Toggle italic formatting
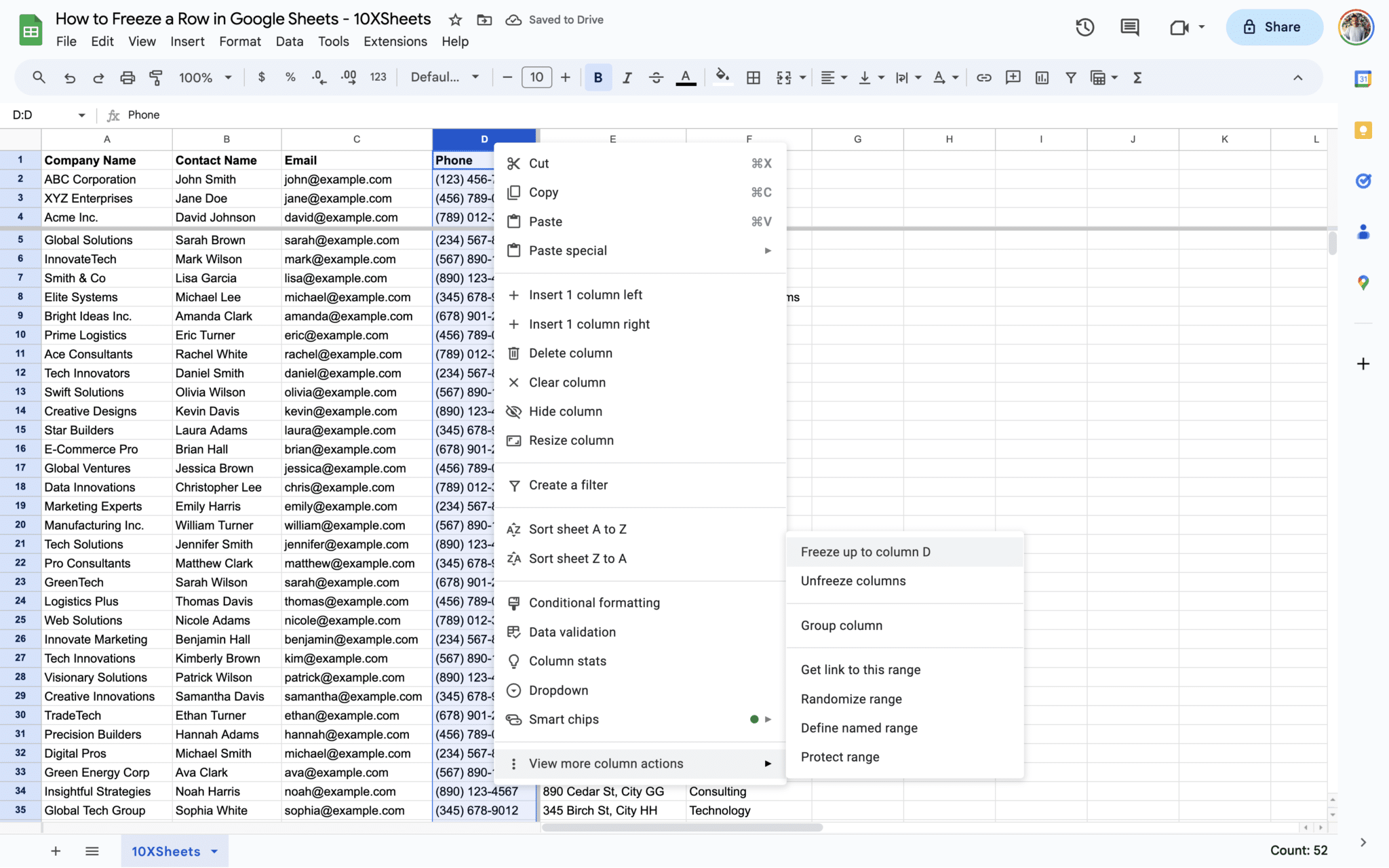 tap(627, 77)
